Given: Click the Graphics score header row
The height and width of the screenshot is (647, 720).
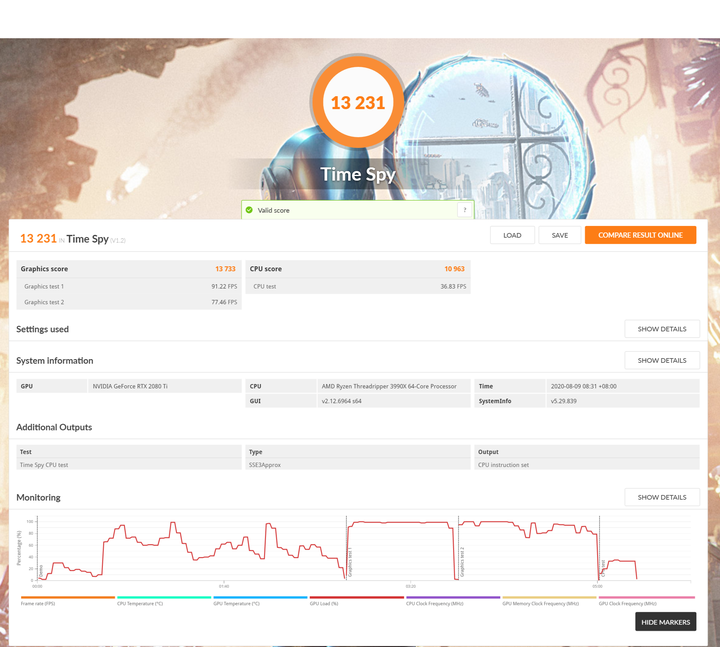Looking at the screenshot, I should click(x=129, y=269).
